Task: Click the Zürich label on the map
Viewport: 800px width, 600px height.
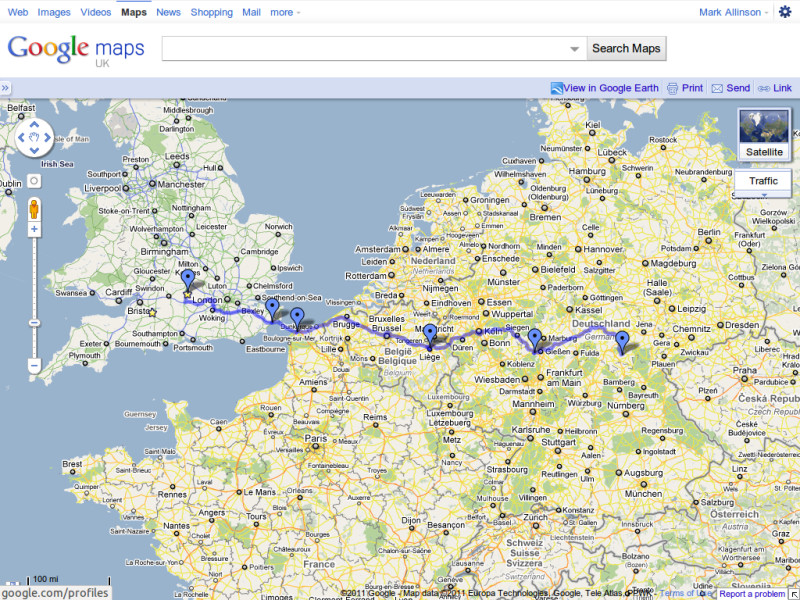Action: (535, 517)
